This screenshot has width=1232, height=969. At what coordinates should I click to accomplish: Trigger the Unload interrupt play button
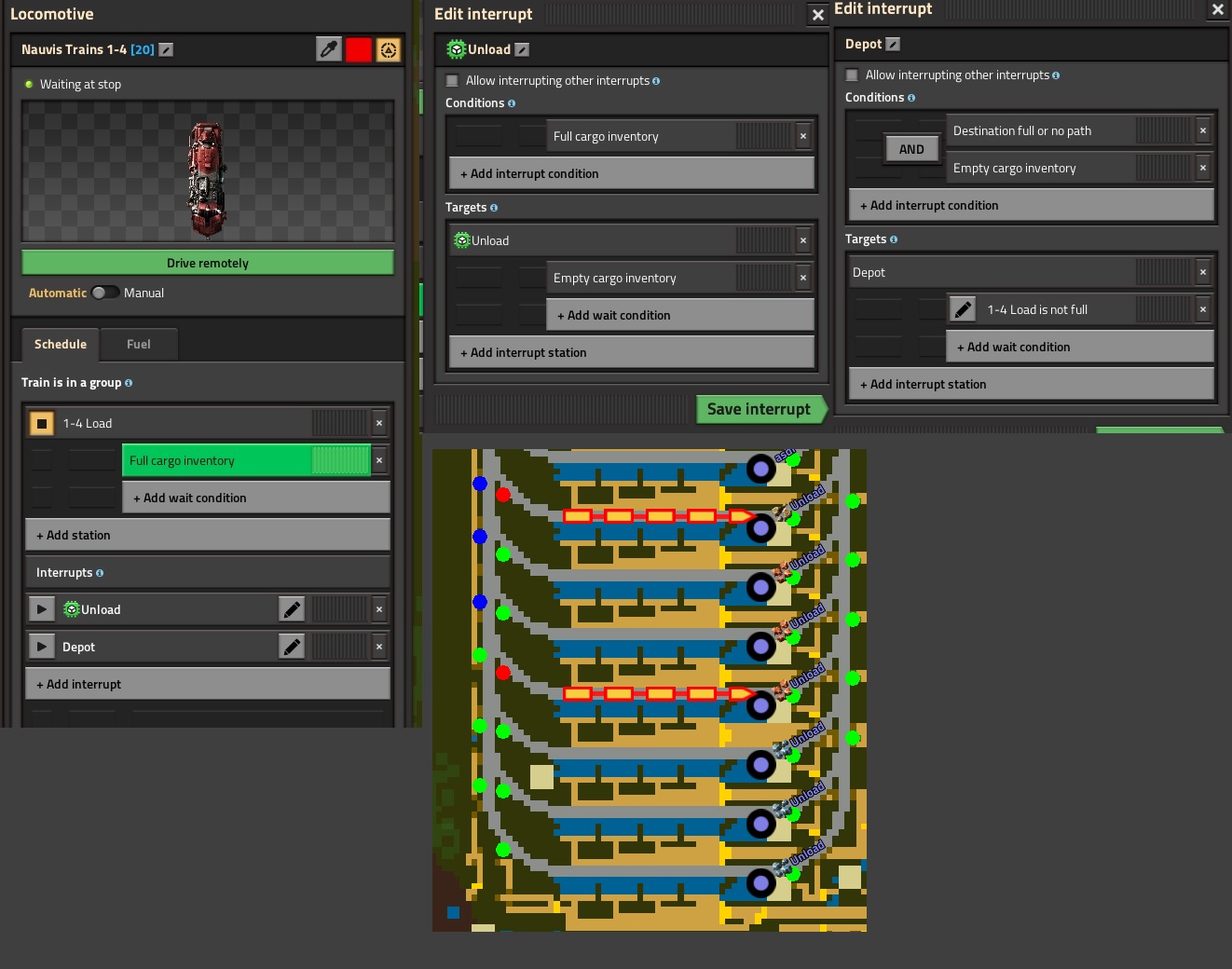click(x=42, y=609)
